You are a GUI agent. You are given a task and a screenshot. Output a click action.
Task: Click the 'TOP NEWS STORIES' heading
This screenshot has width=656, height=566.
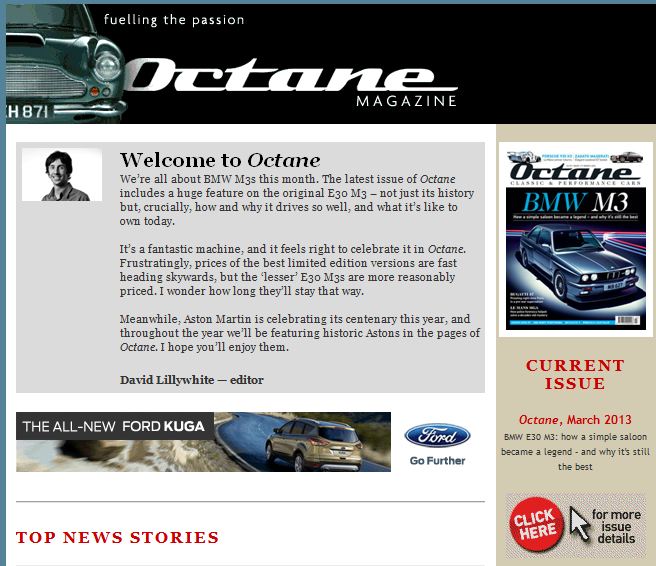click(118, 538)
